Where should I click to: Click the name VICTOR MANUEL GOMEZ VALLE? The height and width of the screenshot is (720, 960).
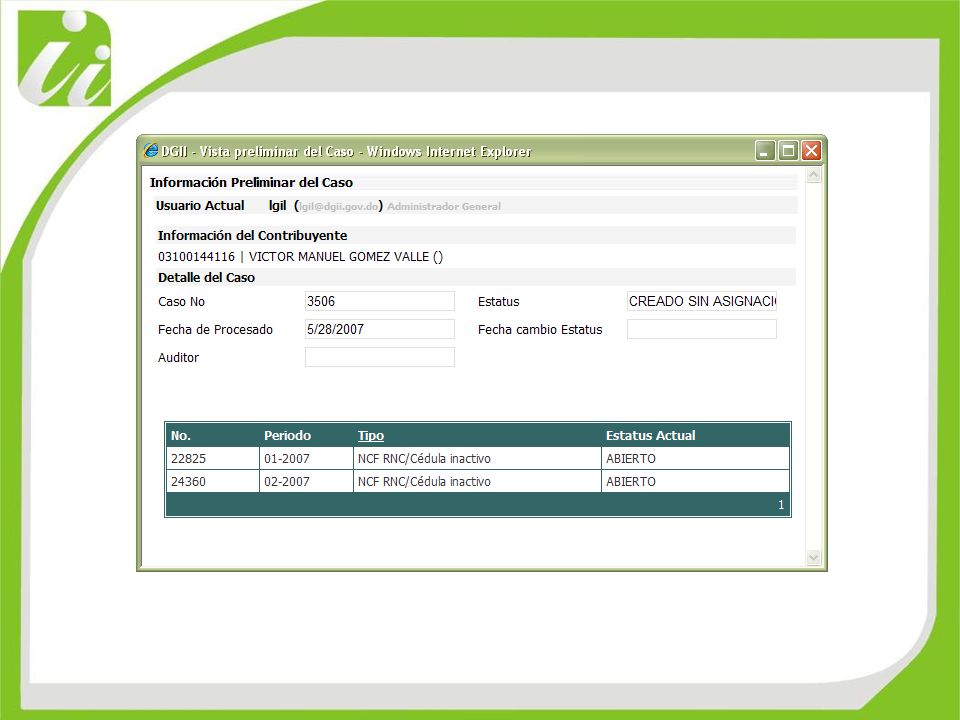(339, 257)
